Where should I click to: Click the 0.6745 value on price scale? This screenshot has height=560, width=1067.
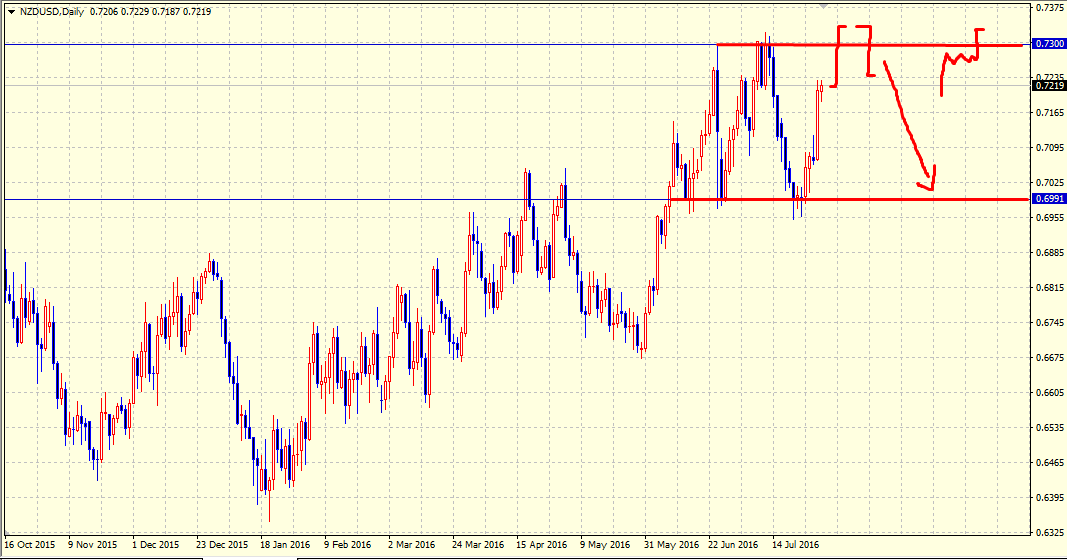(1050, 323)
